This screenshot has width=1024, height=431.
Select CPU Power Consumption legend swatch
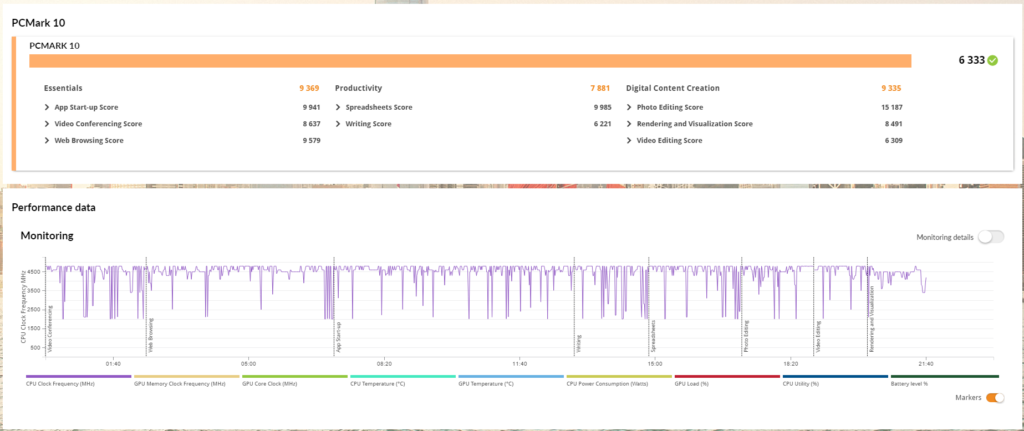click(x=619, y=377)
